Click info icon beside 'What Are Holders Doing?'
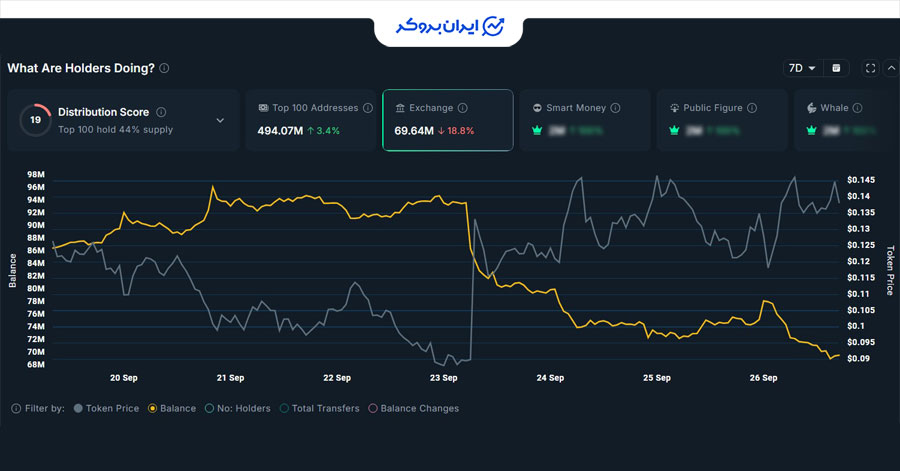The height and width of the screenshot is (471, 900). pos(164,69)
